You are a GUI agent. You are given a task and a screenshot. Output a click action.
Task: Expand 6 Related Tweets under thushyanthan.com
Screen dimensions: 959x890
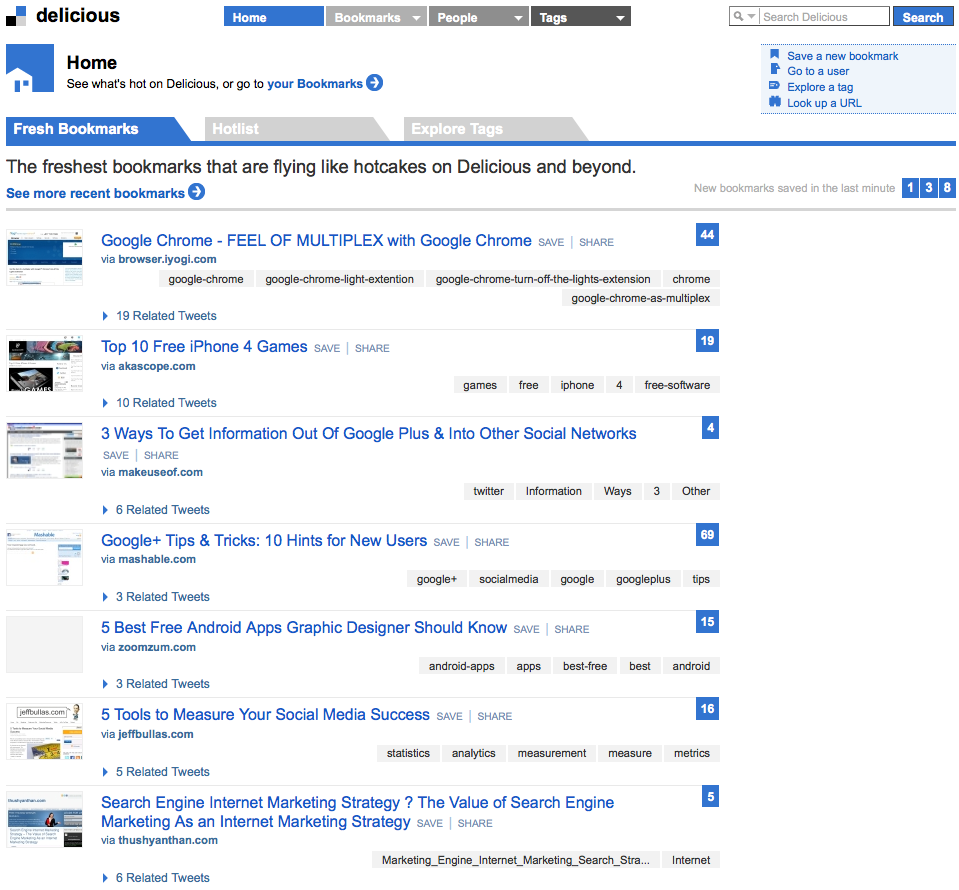(x=156, y=878)
